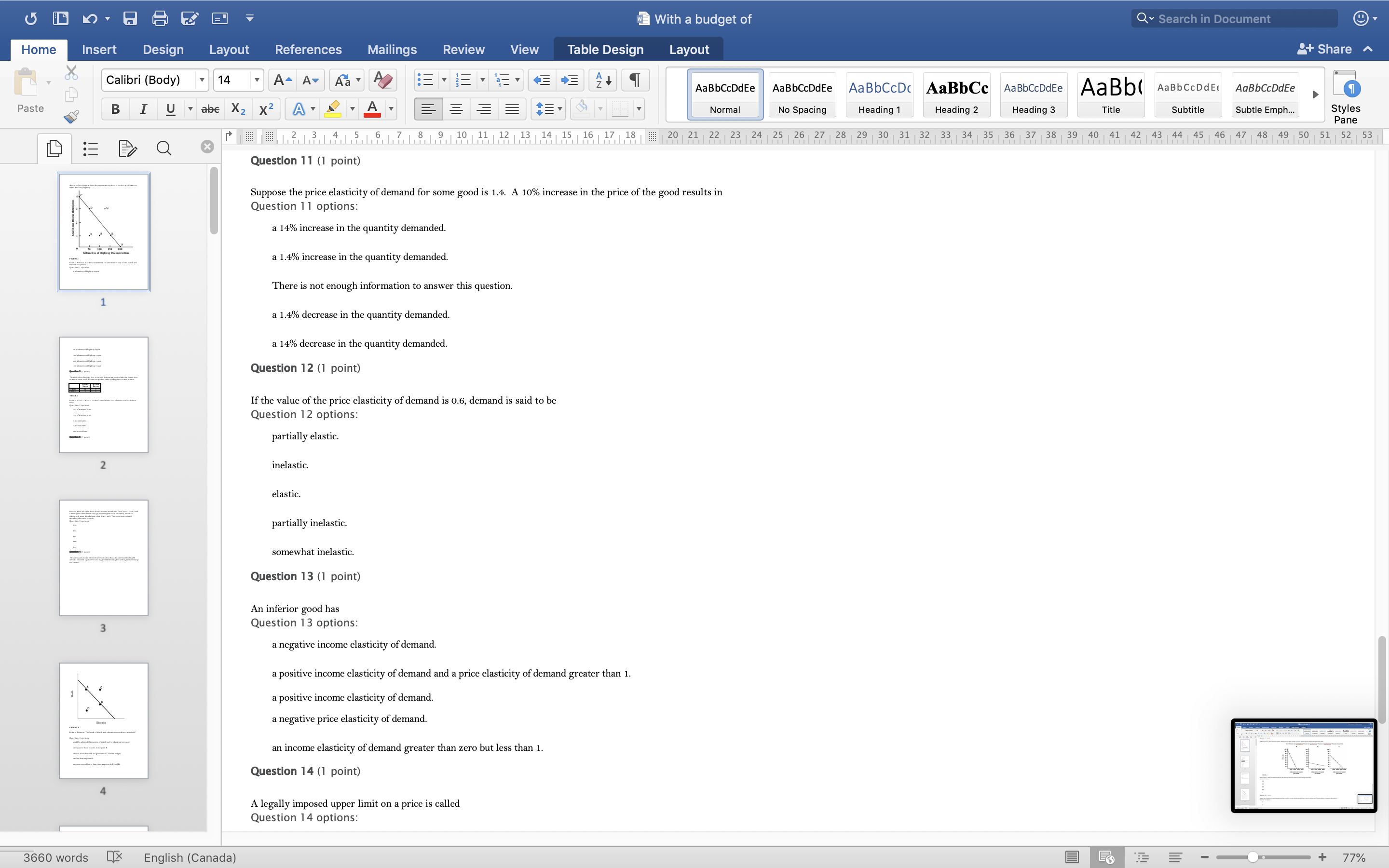Screen dimensions: 1389x868
Task: Toggle Italic formatting
Action: coord(143,108)
